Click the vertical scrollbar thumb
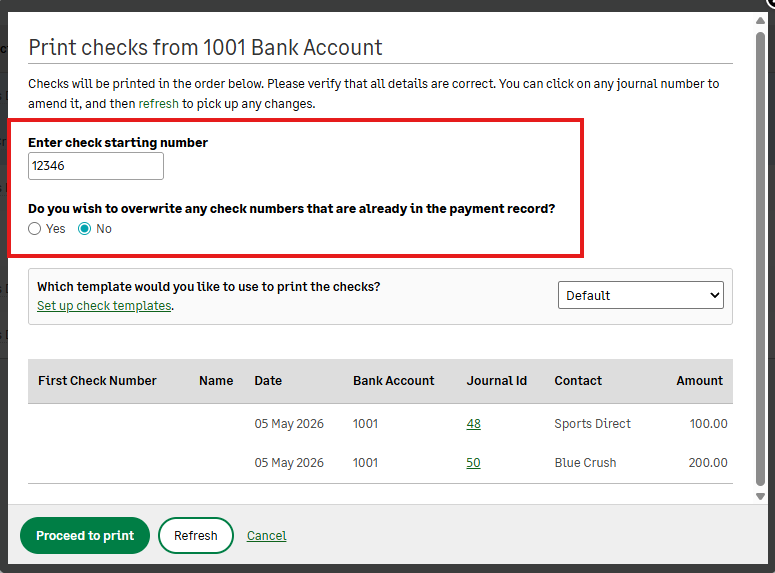 point(760,259)
